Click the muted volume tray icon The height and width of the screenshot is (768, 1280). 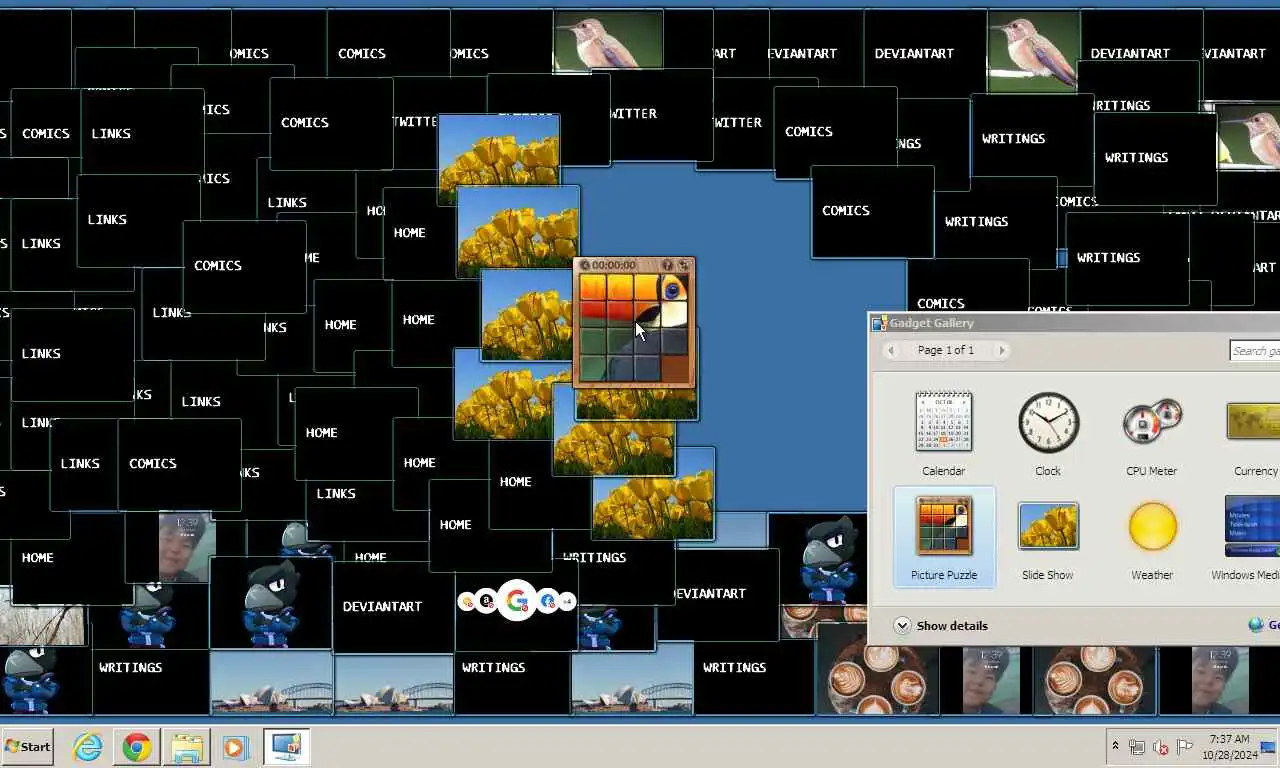[1161, 746]
